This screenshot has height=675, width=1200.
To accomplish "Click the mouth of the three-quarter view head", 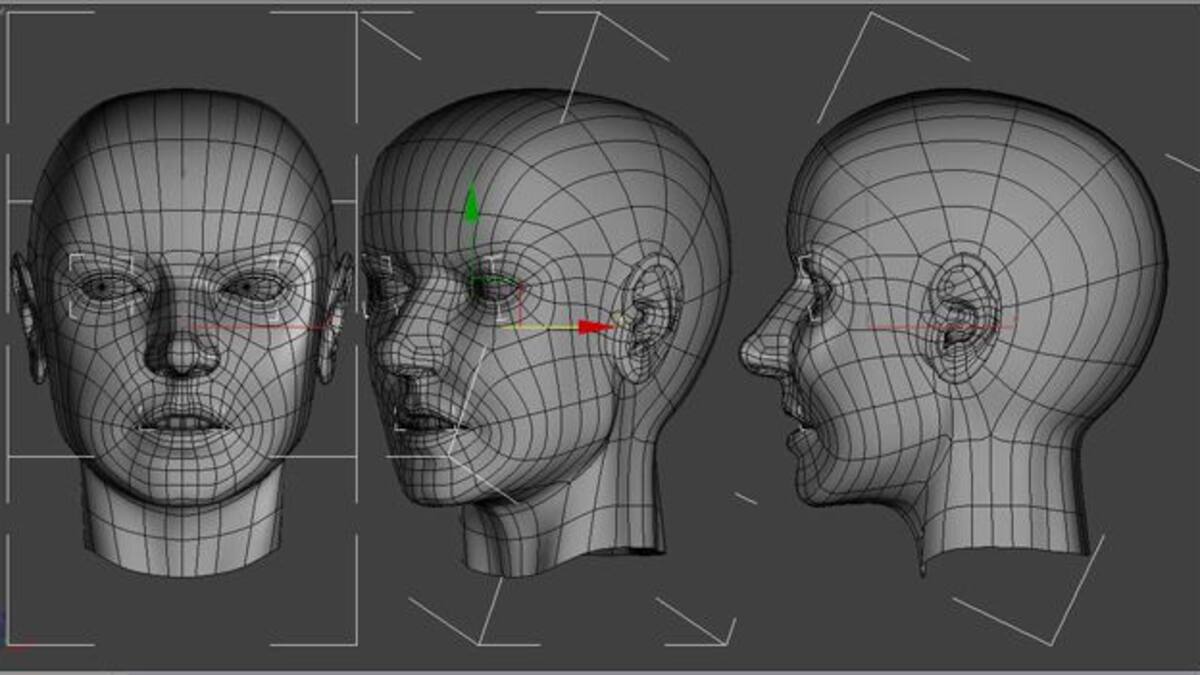I will pyautogui.click(x=425, y=420).
